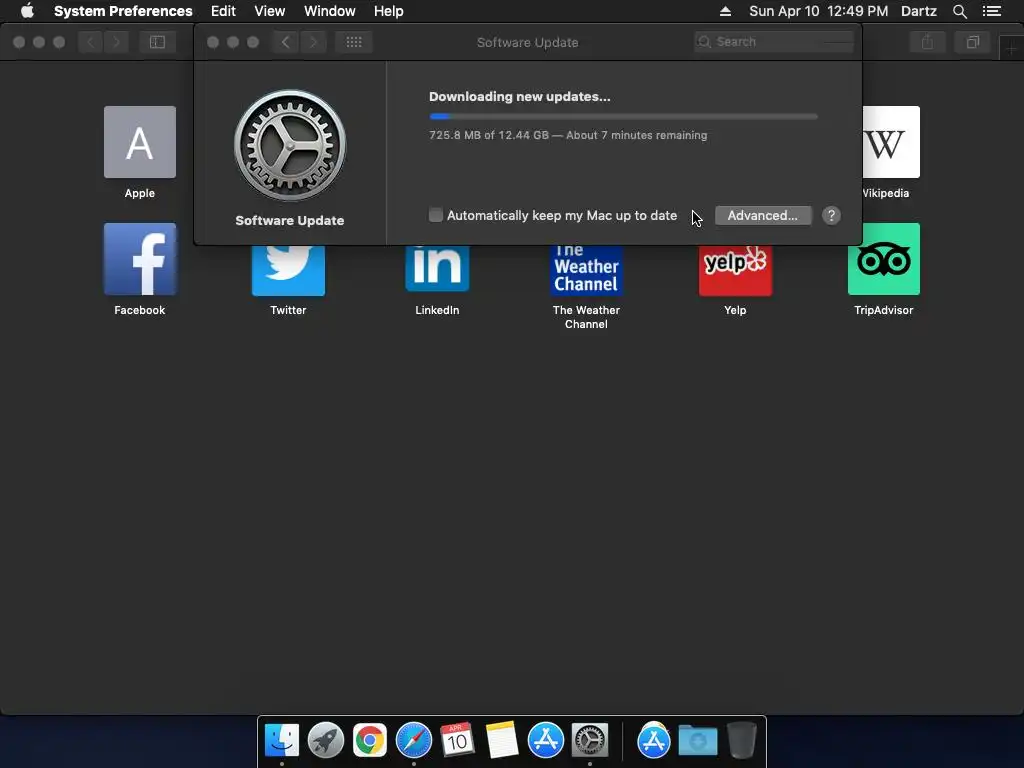1024x768 pixels.
Task: Open the Facebook favorite in Safari
Action: point(140,259)
